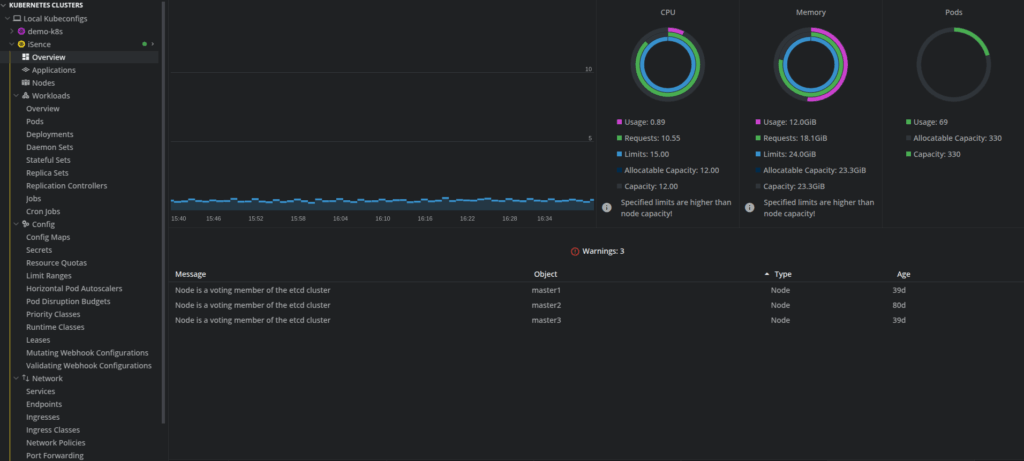Click the demo-k8s cluster icon
Viewport: 1024px width, 461px height.
21,31
